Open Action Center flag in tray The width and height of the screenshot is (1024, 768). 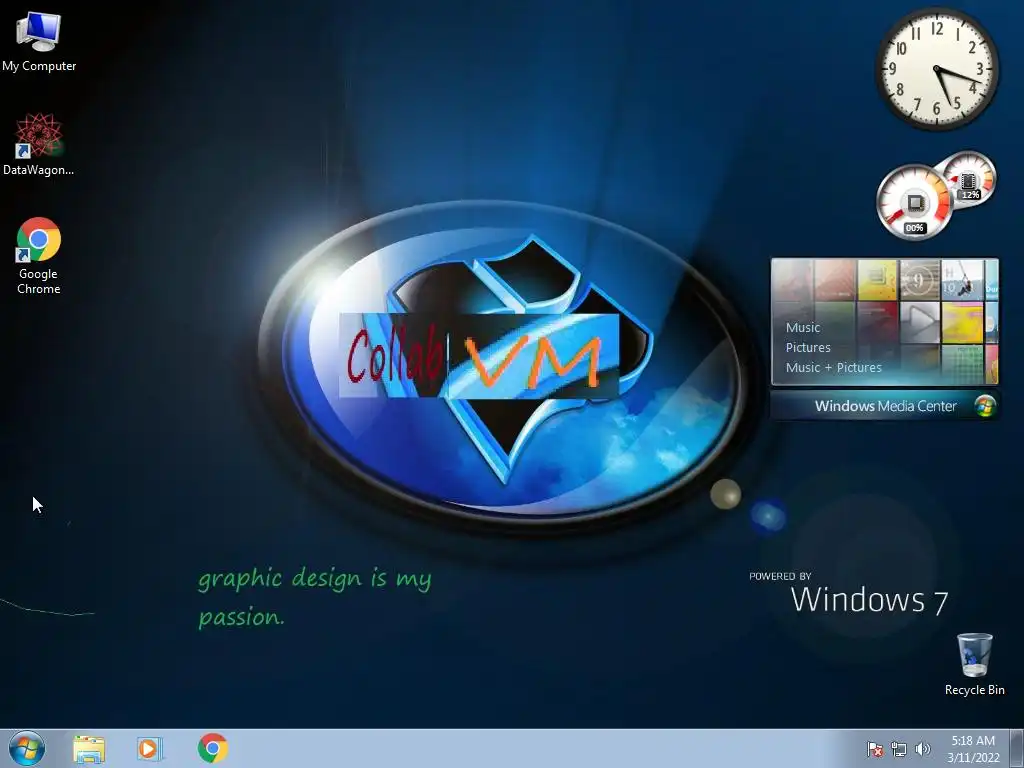point(874,749)
